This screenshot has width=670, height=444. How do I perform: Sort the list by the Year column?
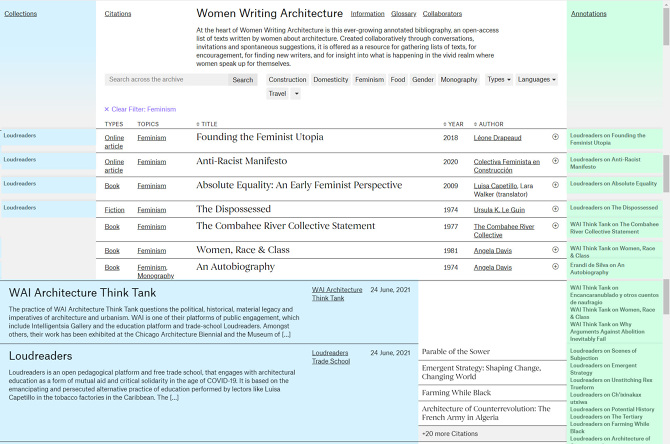point(455,124)
